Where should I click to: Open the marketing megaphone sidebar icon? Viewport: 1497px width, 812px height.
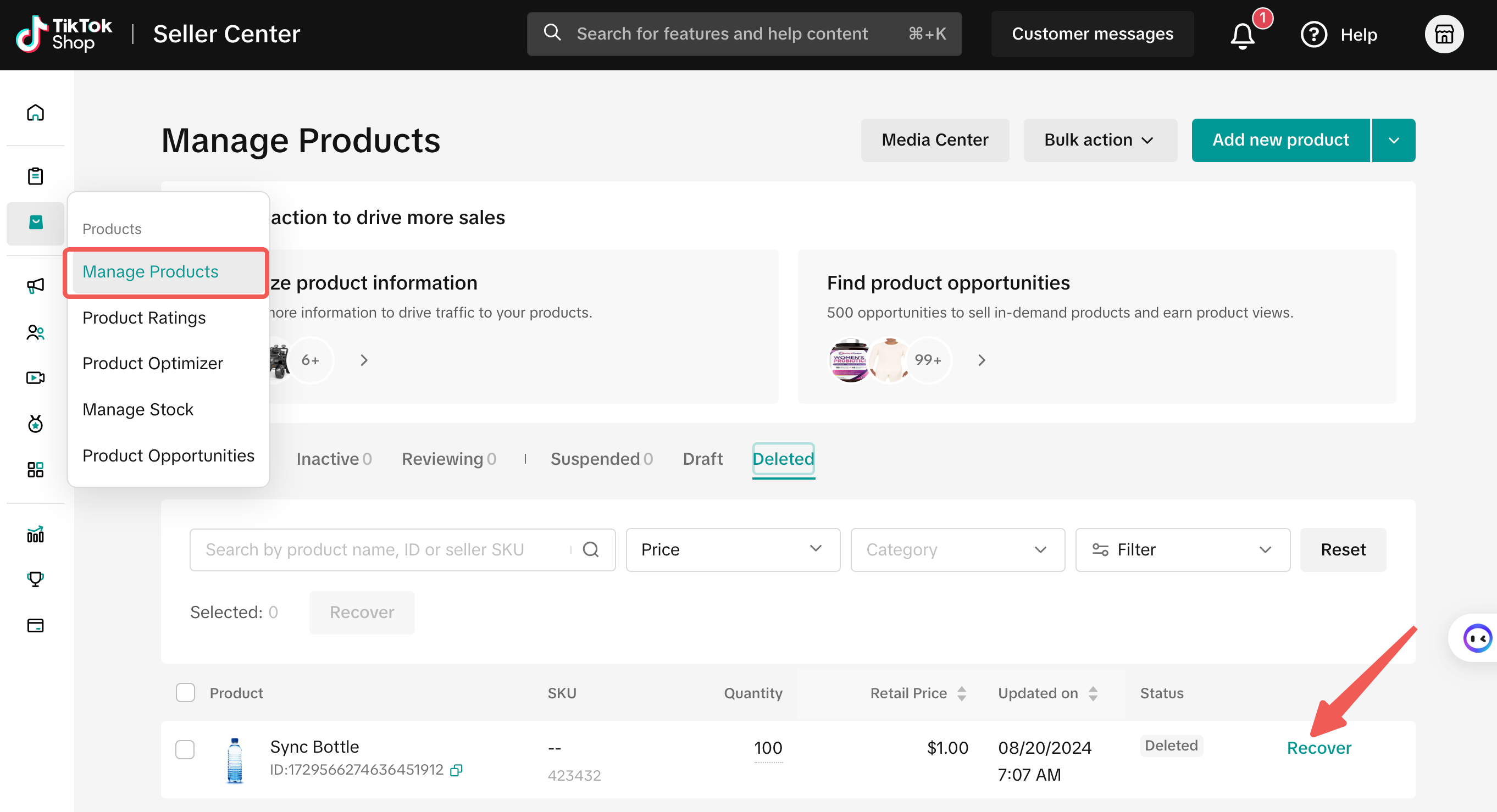36,285
